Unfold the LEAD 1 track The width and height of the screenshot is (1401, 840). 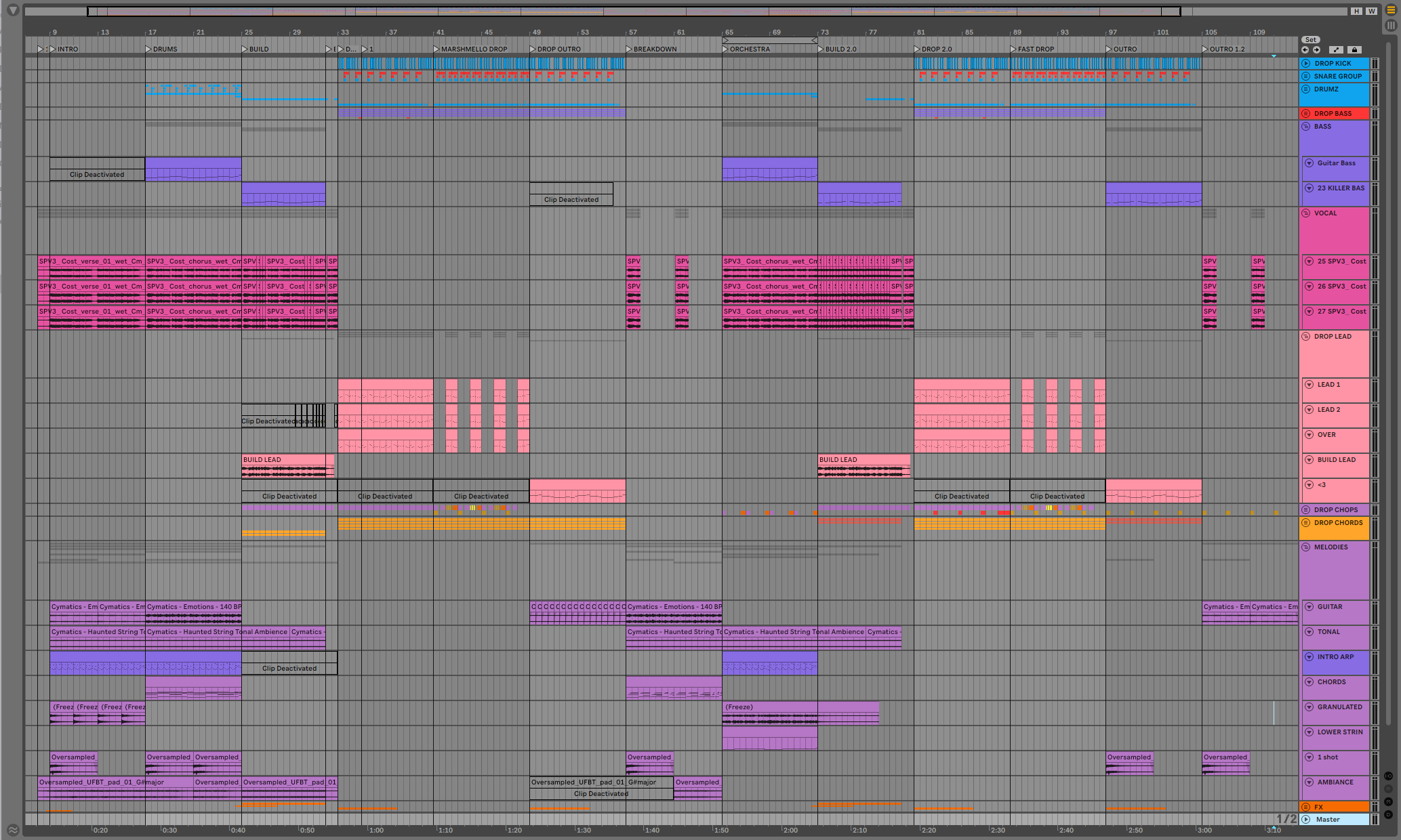(1309, 385)
